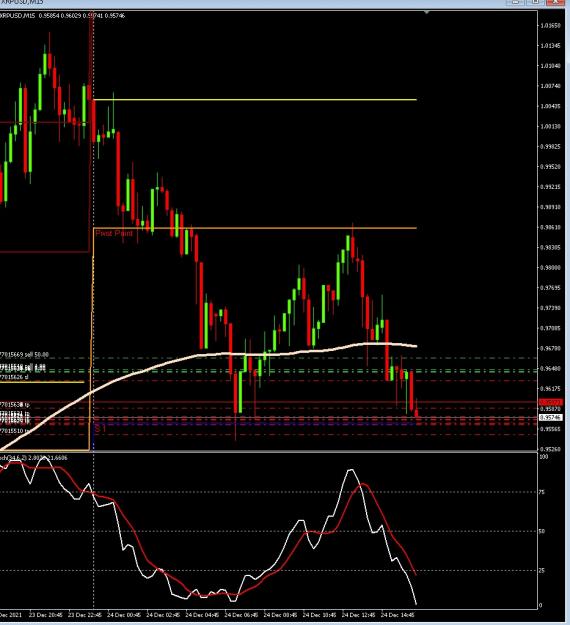Click the 24 Dec 00:45 time label
Image resolution: width=570 pixels, height=625 pixels.
tap(124, 615)
